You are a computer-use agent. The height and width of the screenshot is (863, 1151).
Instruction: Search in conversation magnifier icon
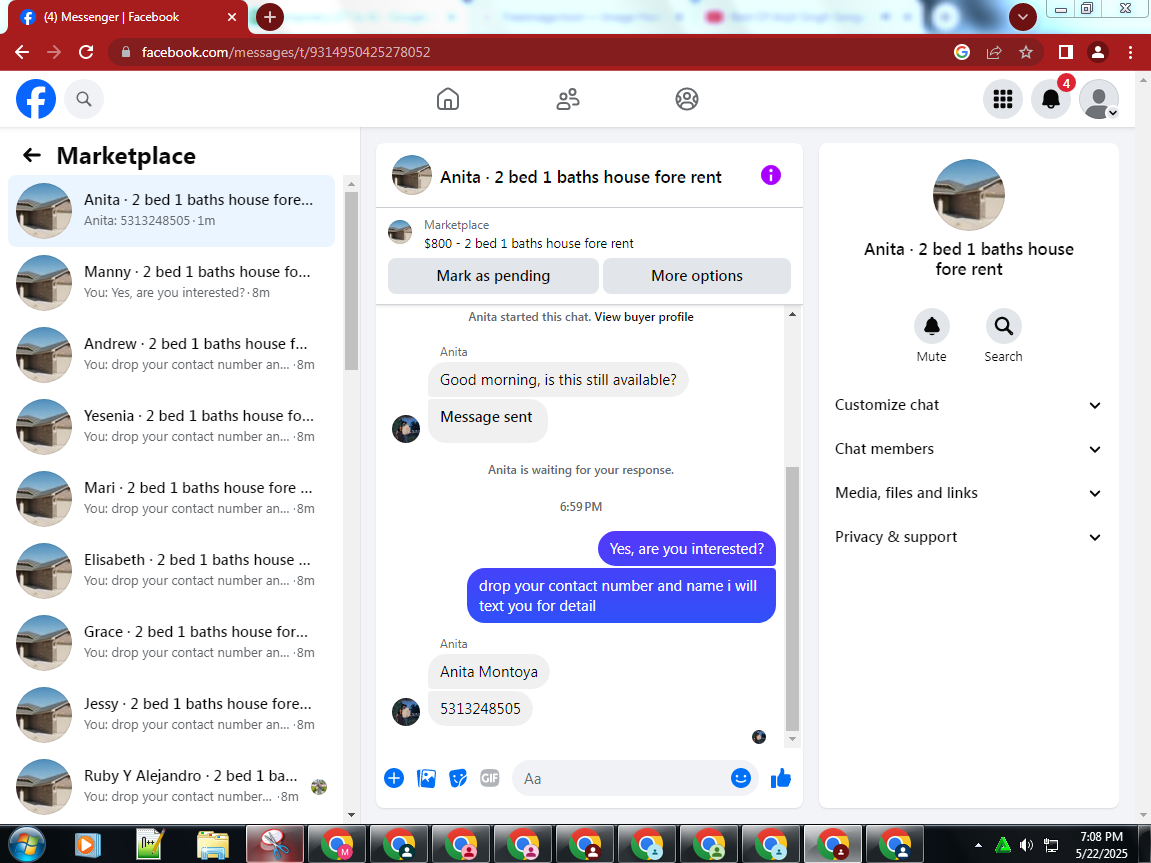coord(1003,326)
